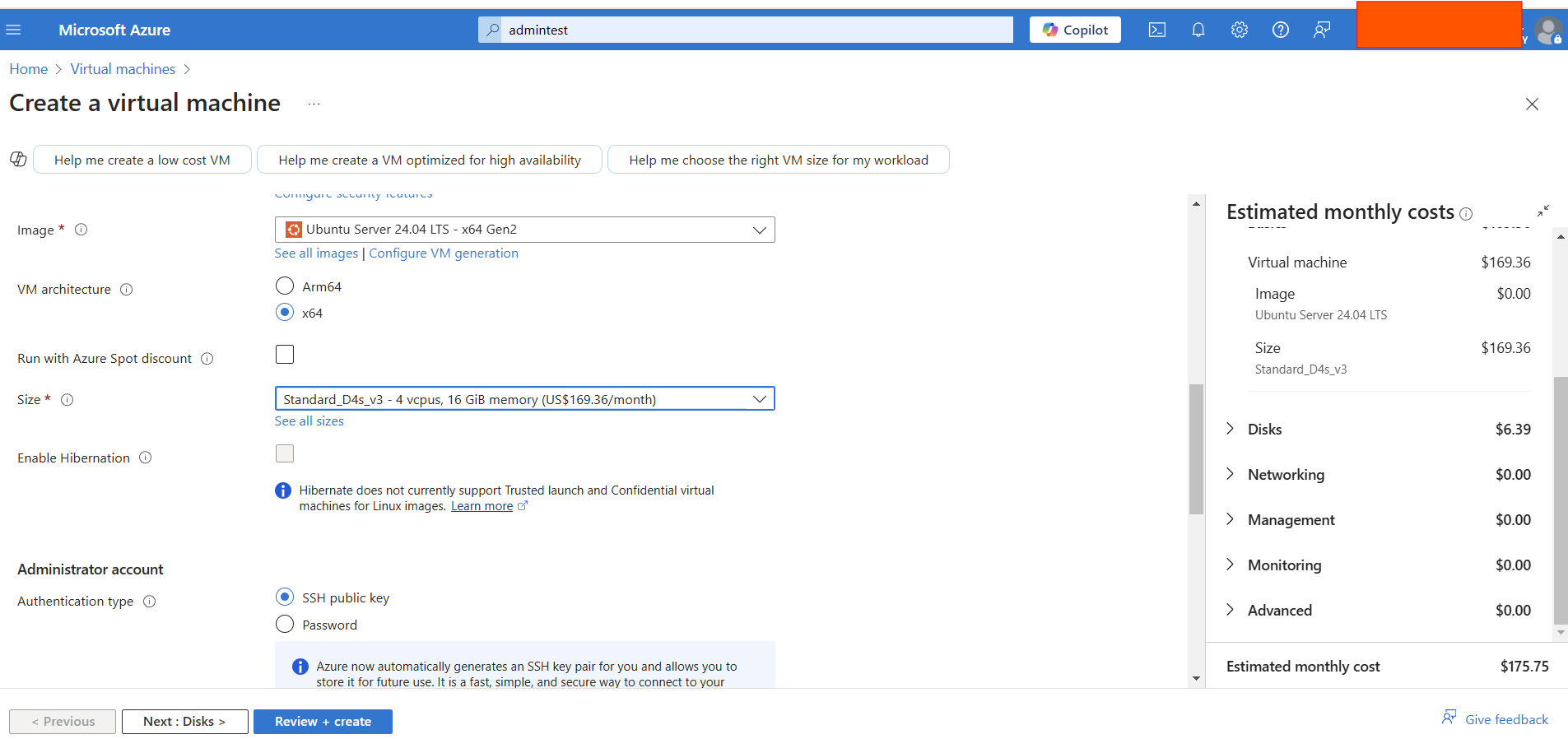Viewport: 1568px width, 739px height.
Task: Choose Password authentication type
Action: 285,624
